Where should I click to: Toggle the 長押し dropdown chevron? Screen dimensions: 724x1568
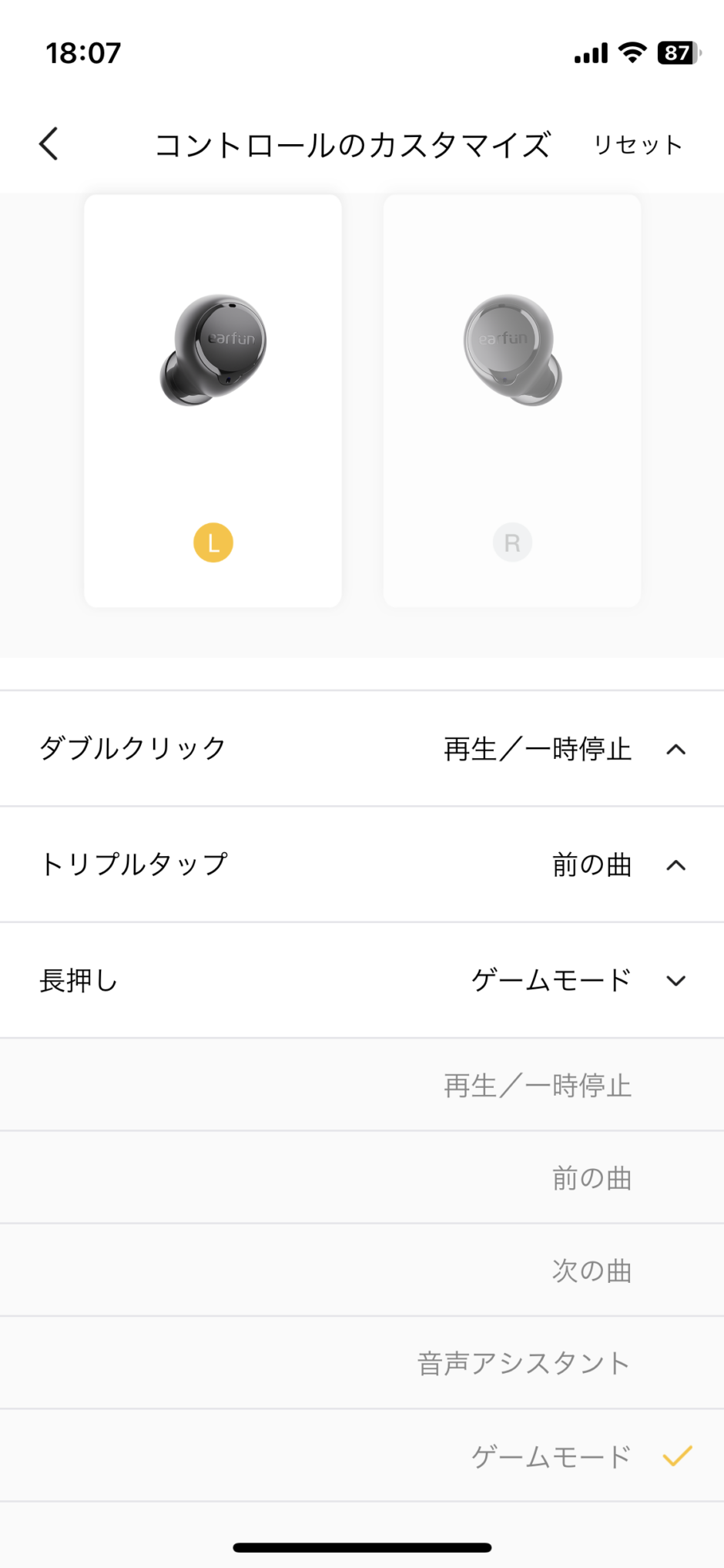(x=675, y=980)
